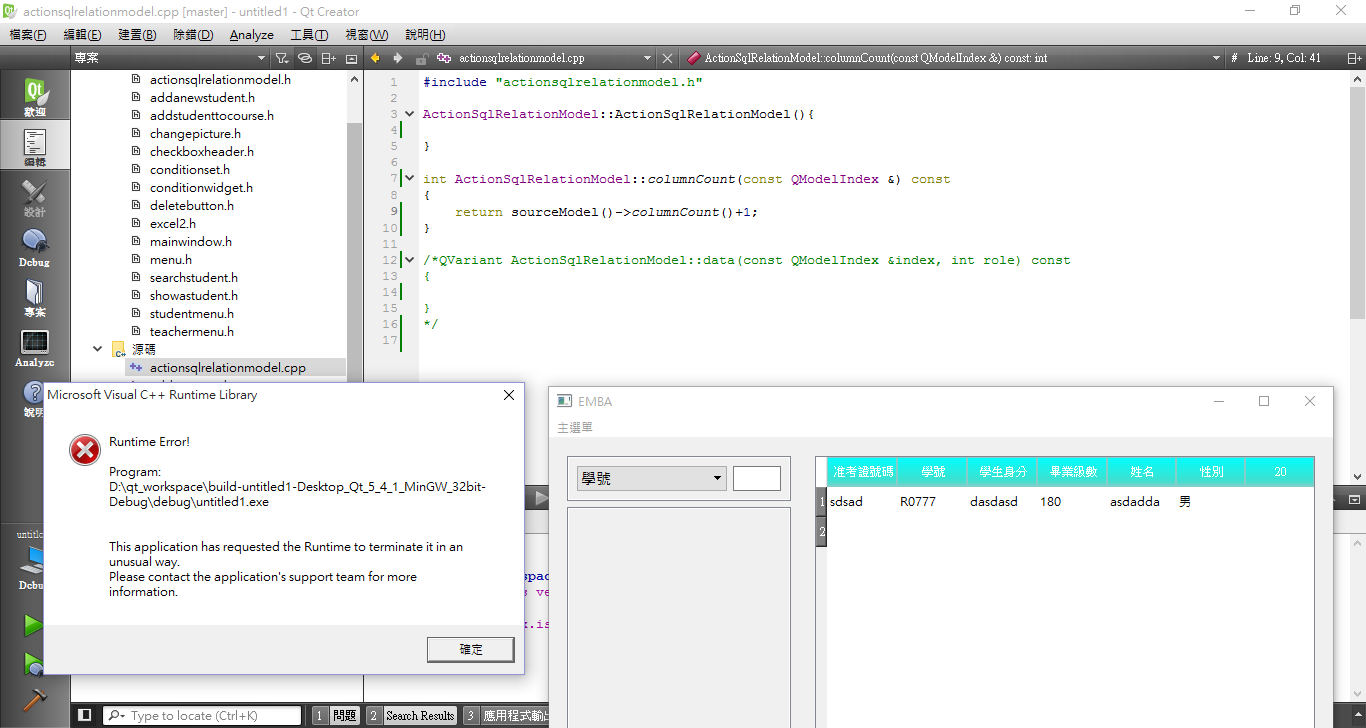Viewport: 1366px width, 728px height.
Task: Open the symbol/function selector dropdown
Action: click(953, 58)
